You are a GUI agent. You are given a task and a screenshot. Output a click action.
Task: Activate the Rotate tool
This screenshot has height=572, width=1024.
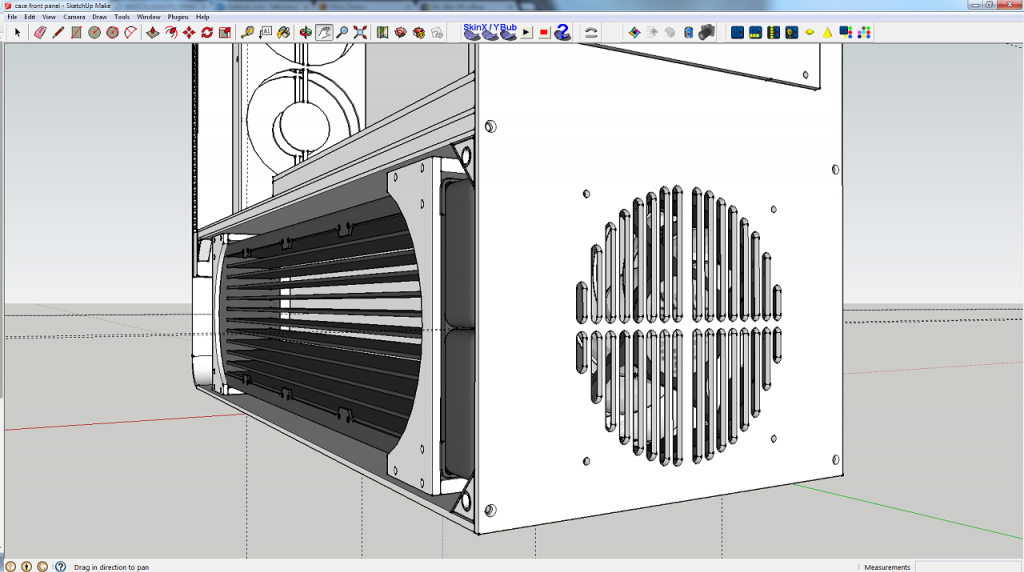[x=207, y=32]
